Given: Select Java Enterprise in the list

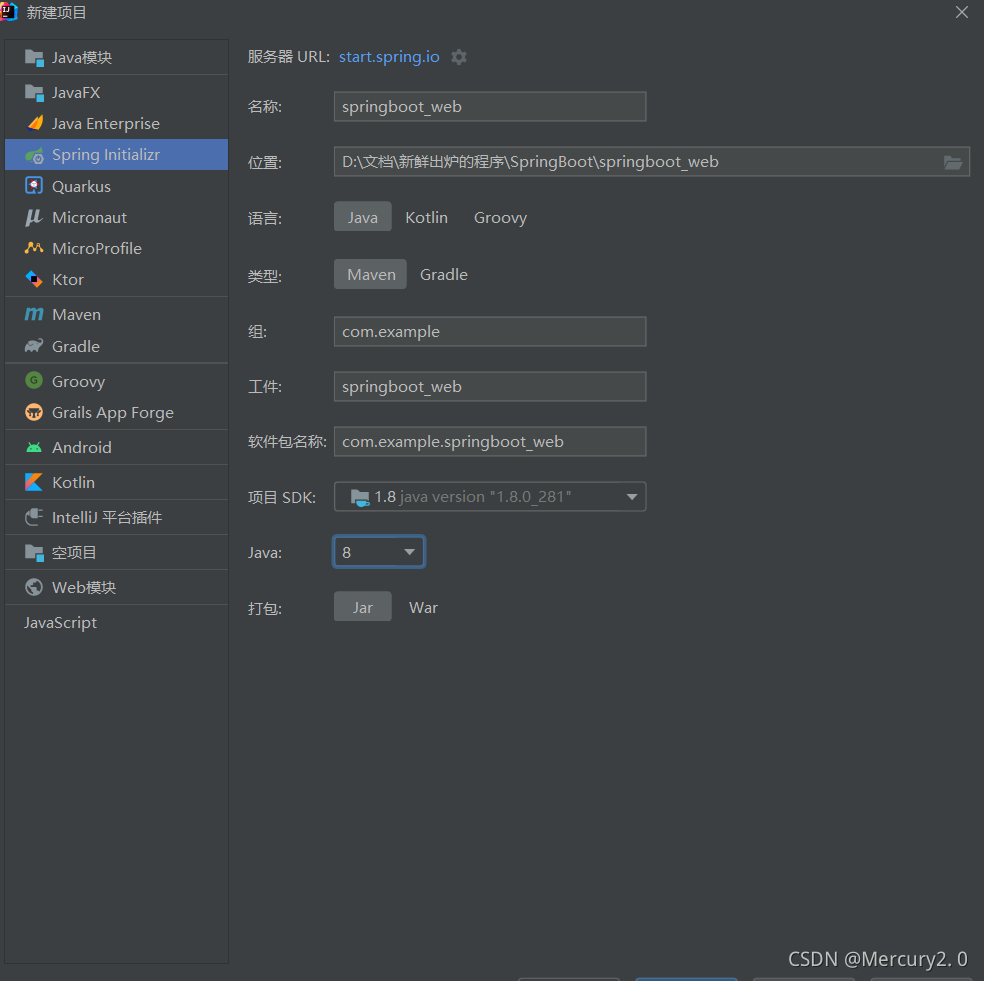Looking at the screenshot, I should click(117, 124).
